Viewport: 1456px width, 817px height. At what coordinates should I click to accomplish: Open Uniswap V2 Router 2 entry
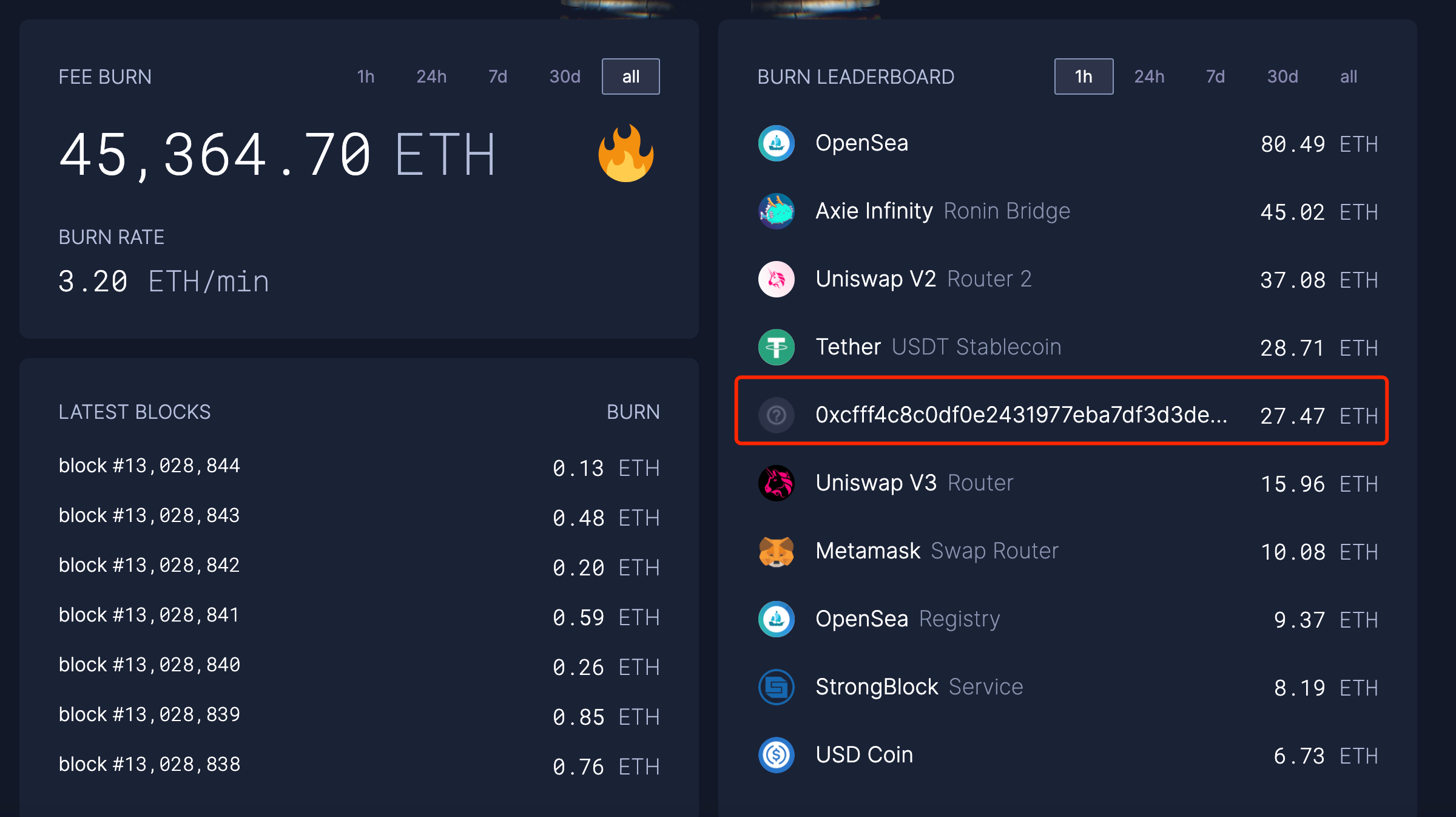tap(923, 279)
